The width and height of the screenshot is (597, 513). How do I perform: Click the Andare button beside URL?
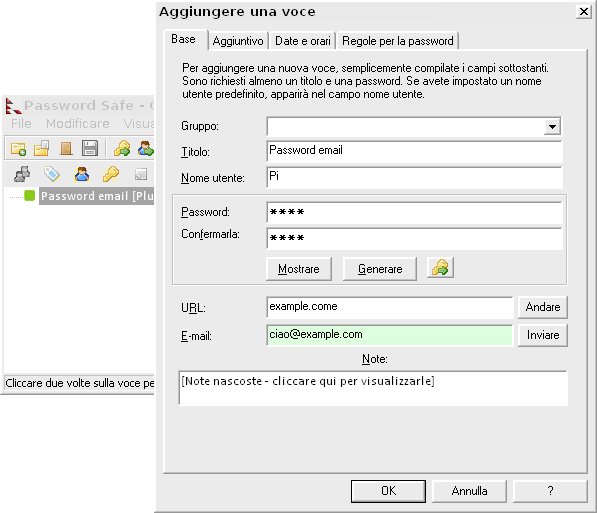click(x=543, y=307)
